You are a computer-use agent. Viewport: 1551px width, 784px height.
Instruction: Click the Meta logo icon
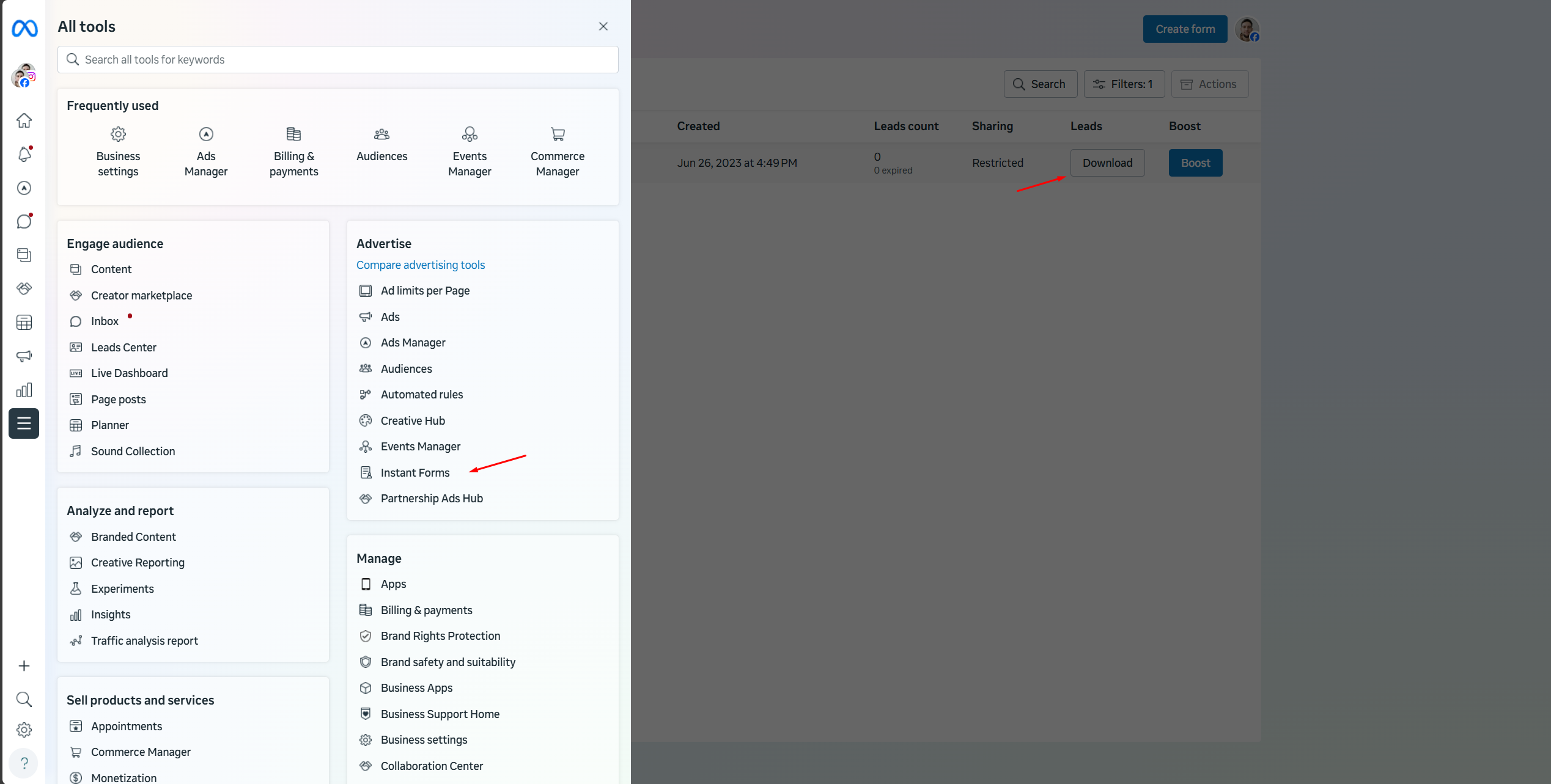point(24,28)
